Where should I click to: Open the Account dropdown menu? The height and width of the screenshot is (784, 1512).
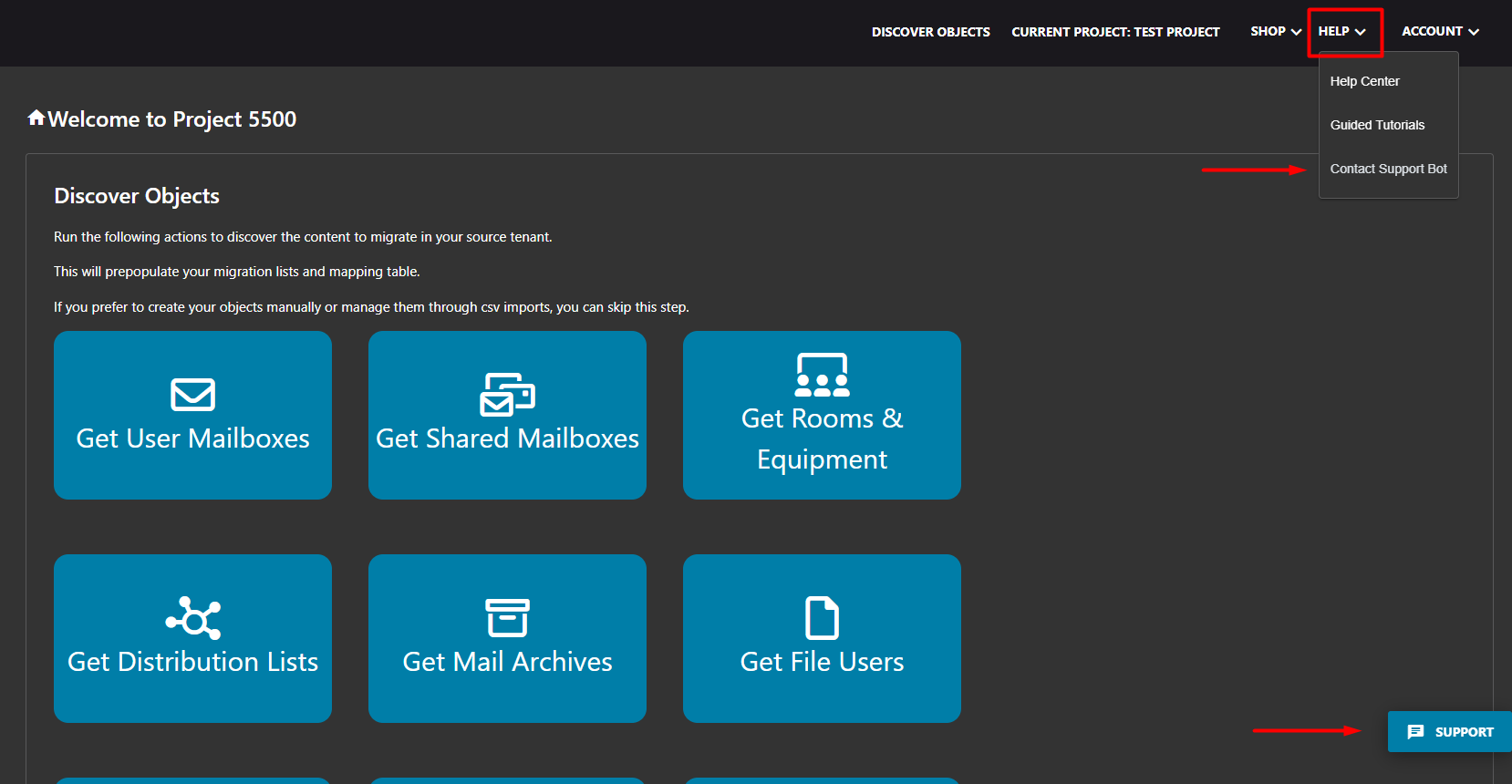(x=1440, y=31)
